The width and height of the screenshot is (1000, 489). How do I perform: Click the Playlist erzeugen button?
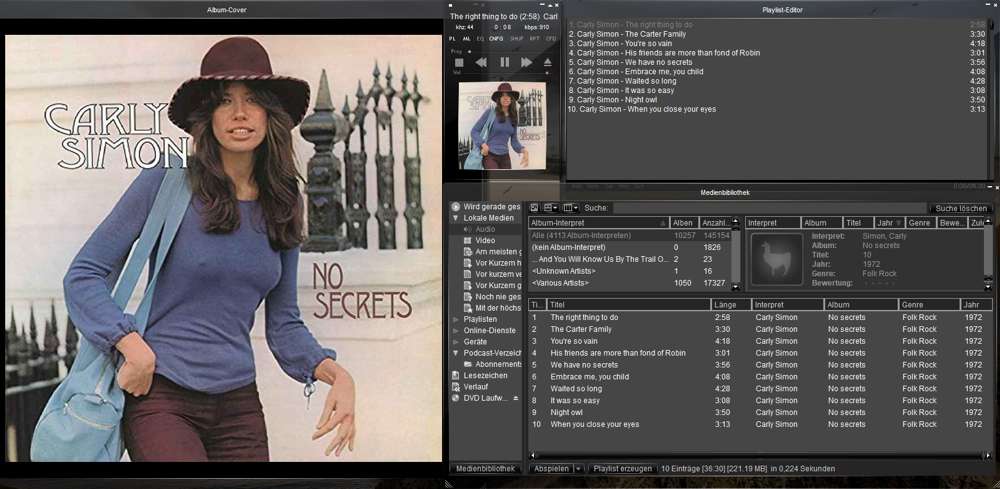pyautogui.click(x=622, y=468)
